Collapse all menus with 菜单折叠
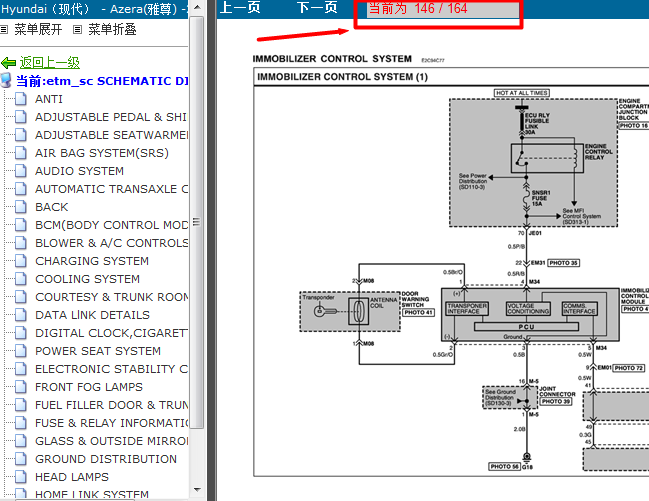Viewport: 649px width, 501px height. (x=112, y=29)
